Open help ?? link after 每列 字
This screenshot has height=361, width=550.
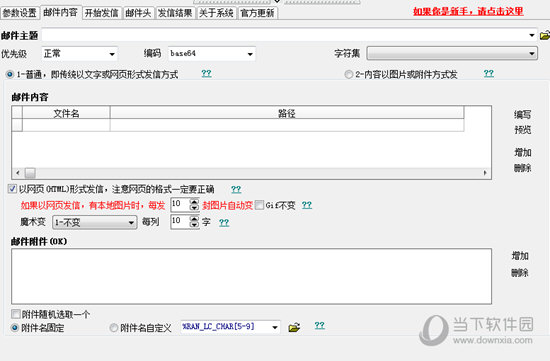(x=224, y=222)
